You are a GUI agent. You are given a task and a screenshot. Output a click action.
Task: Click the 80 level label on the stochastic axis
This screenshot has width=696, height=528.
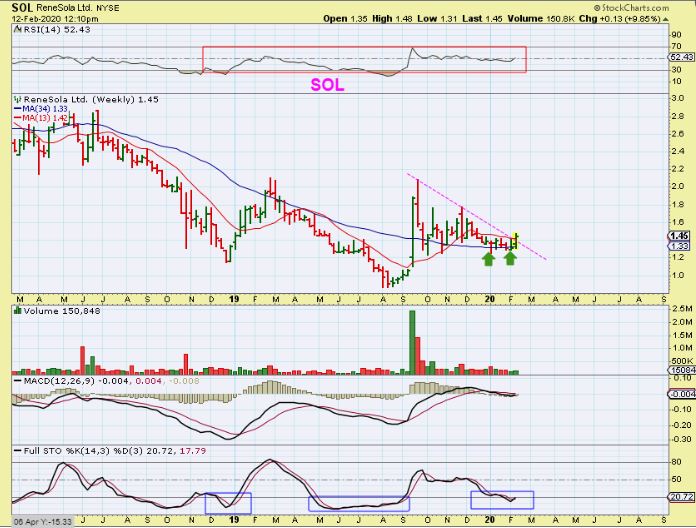676,462
